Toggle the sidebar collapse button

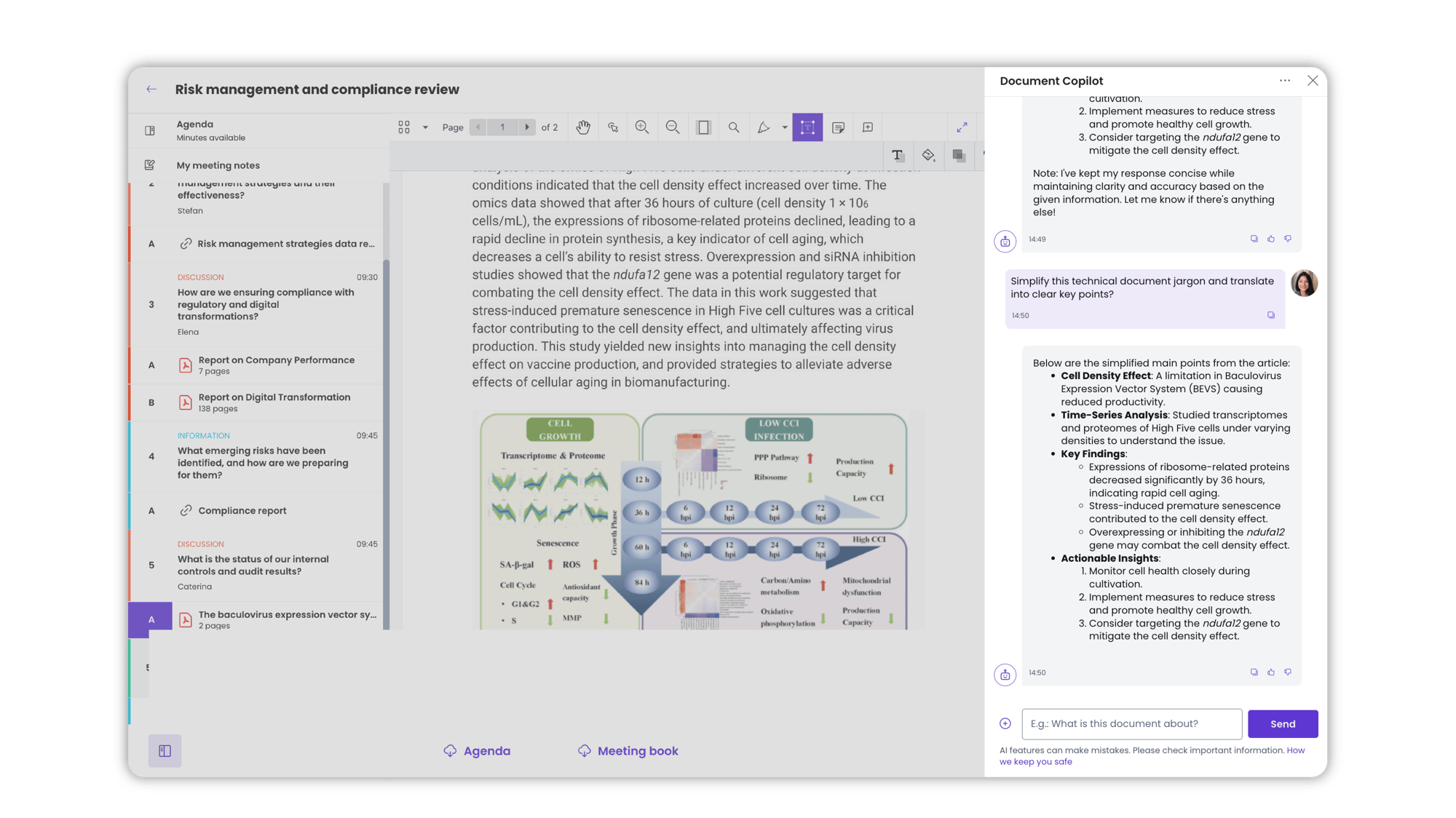(x=165, y=750)
